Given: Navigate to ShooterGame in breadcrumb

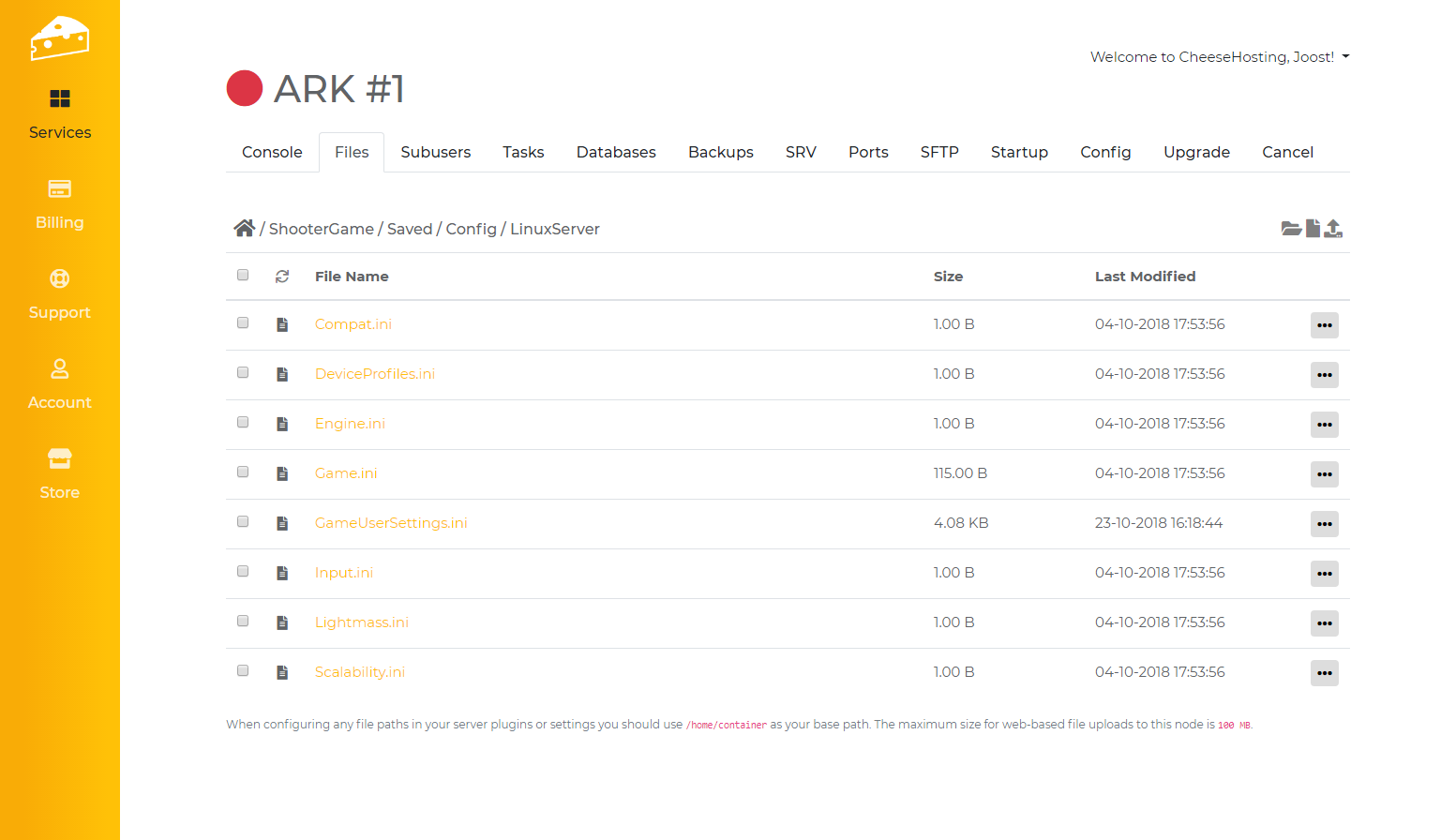Looking at the screenshot, I should click(x=321, y=229).
